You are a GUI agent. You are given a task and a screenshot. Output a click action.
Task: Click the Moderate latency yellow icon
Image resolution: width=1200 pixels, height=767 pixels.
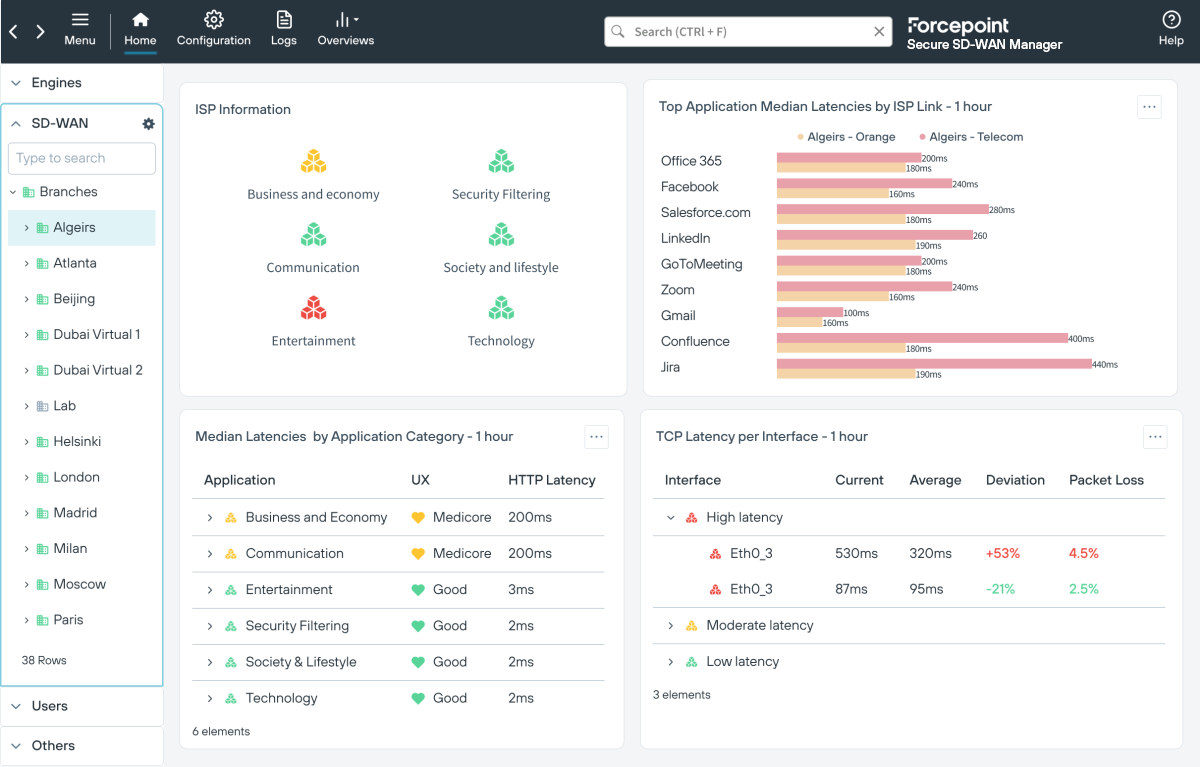[x=691, y=626]
